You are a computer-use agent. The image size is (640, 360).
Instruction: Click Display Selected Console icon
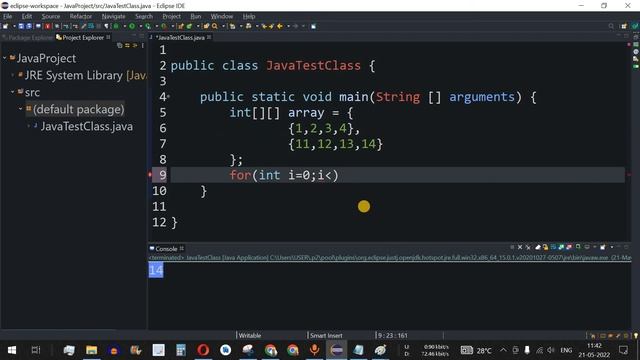click(x=587, y=247)
